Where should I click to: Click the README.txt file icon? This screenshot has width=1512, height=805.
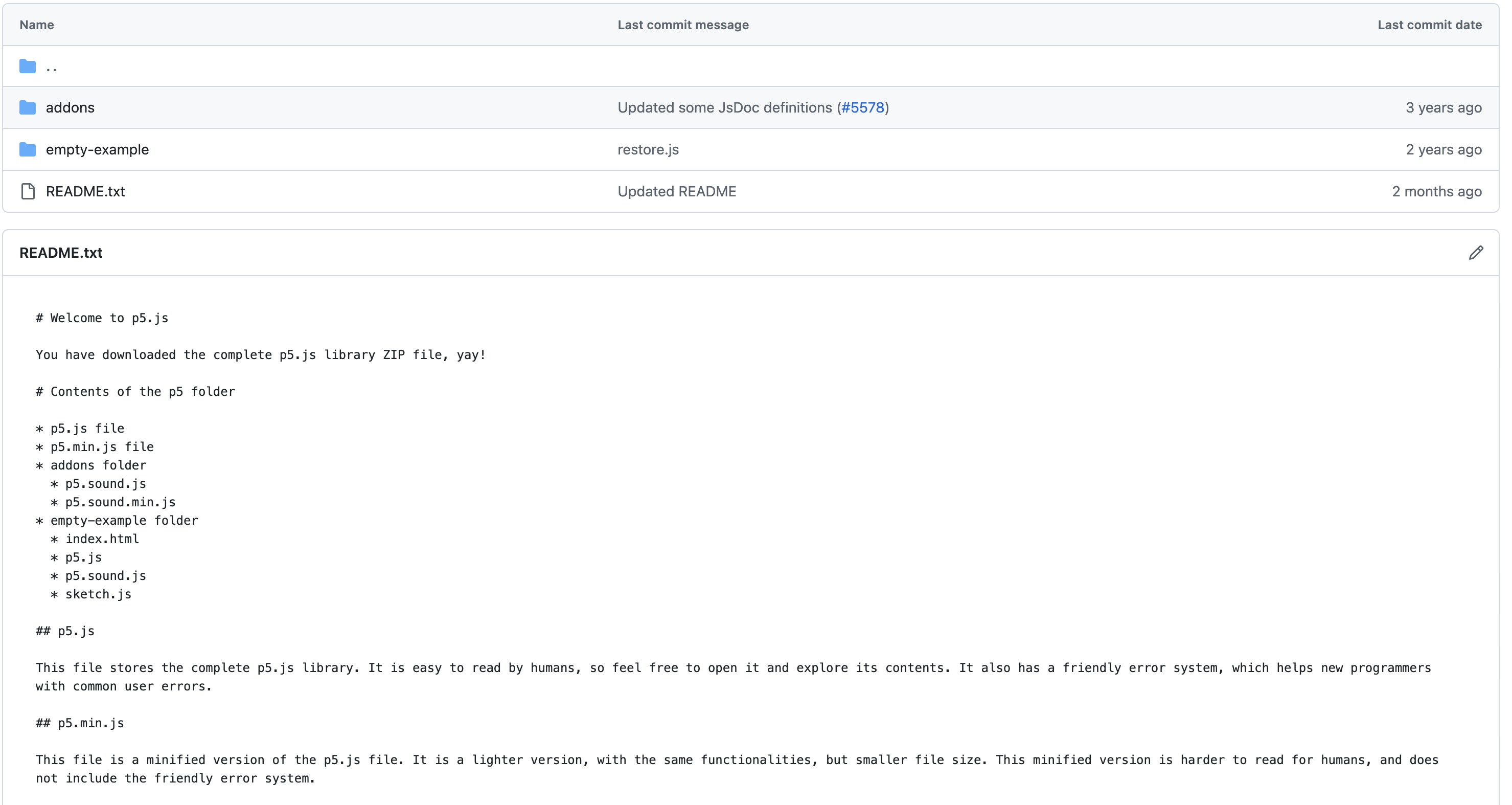[x=28, y=191]
